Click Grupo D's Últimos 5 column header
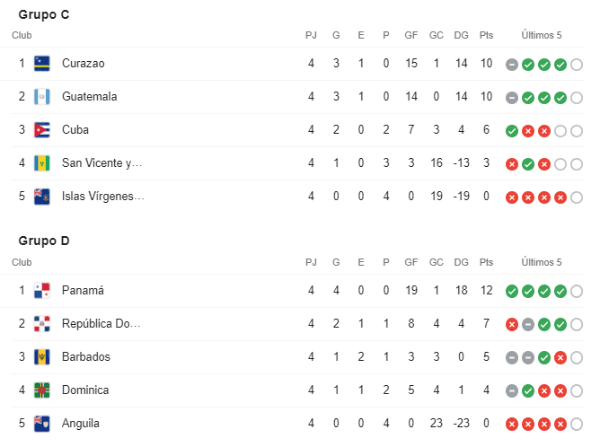 (541, 262)
